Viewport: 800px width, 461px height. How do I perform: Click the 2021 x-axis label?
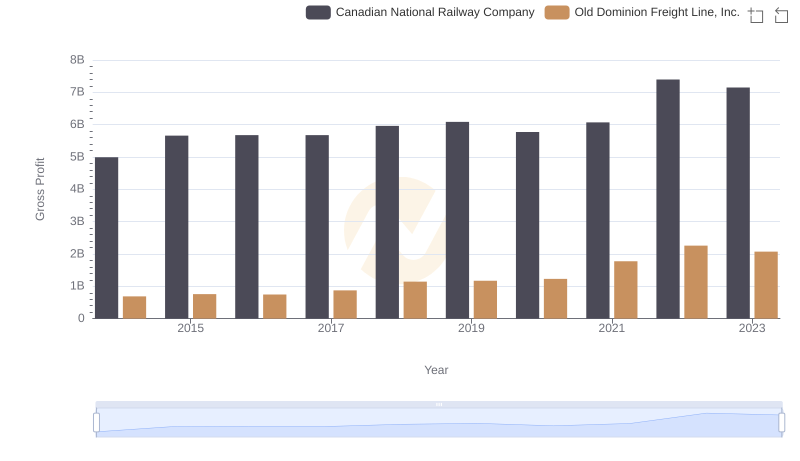(612, 328)
